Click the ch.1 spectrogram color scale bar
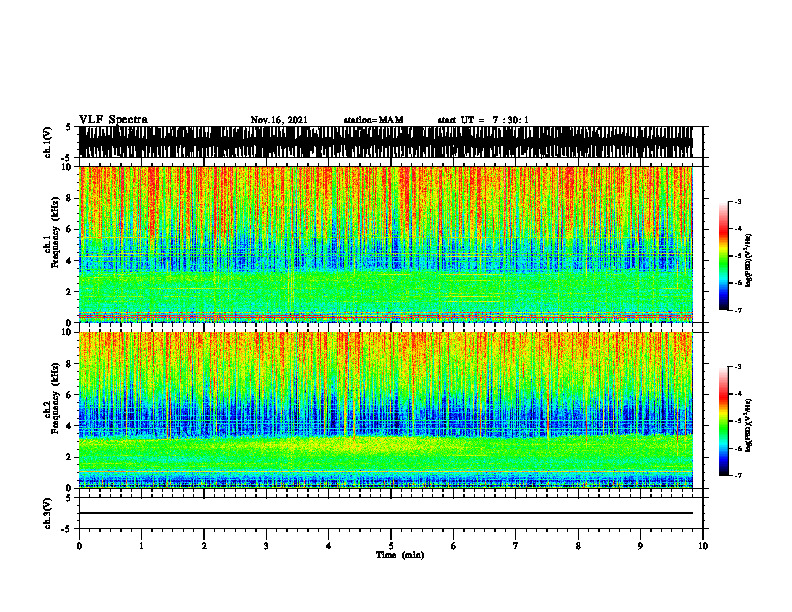This screenshot has width=792, height=612. point(723,256)
